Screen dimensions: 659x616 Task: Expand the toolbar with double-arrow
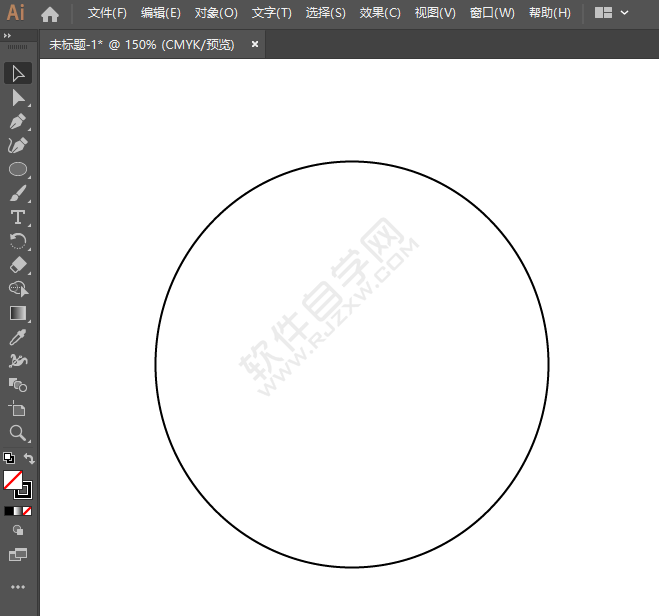[x=9, y=35]
